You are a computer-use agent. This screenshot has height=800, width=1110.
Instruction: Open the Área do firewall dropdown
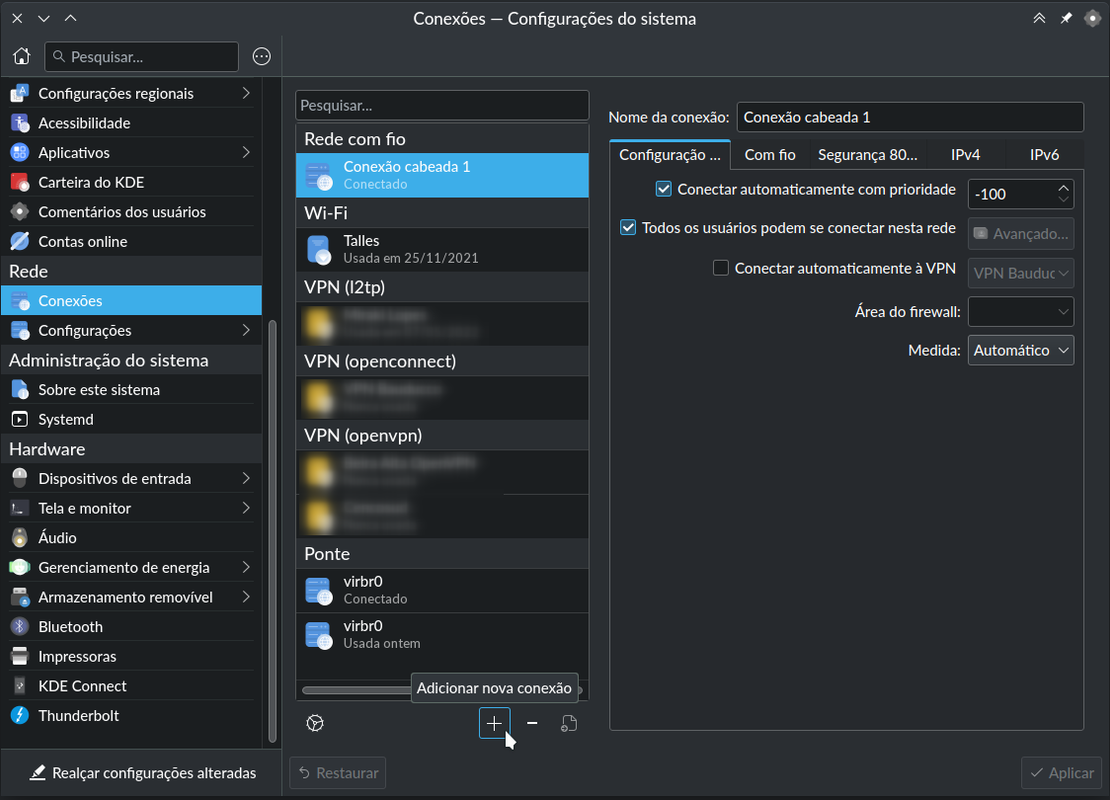tap(1021, 312)
